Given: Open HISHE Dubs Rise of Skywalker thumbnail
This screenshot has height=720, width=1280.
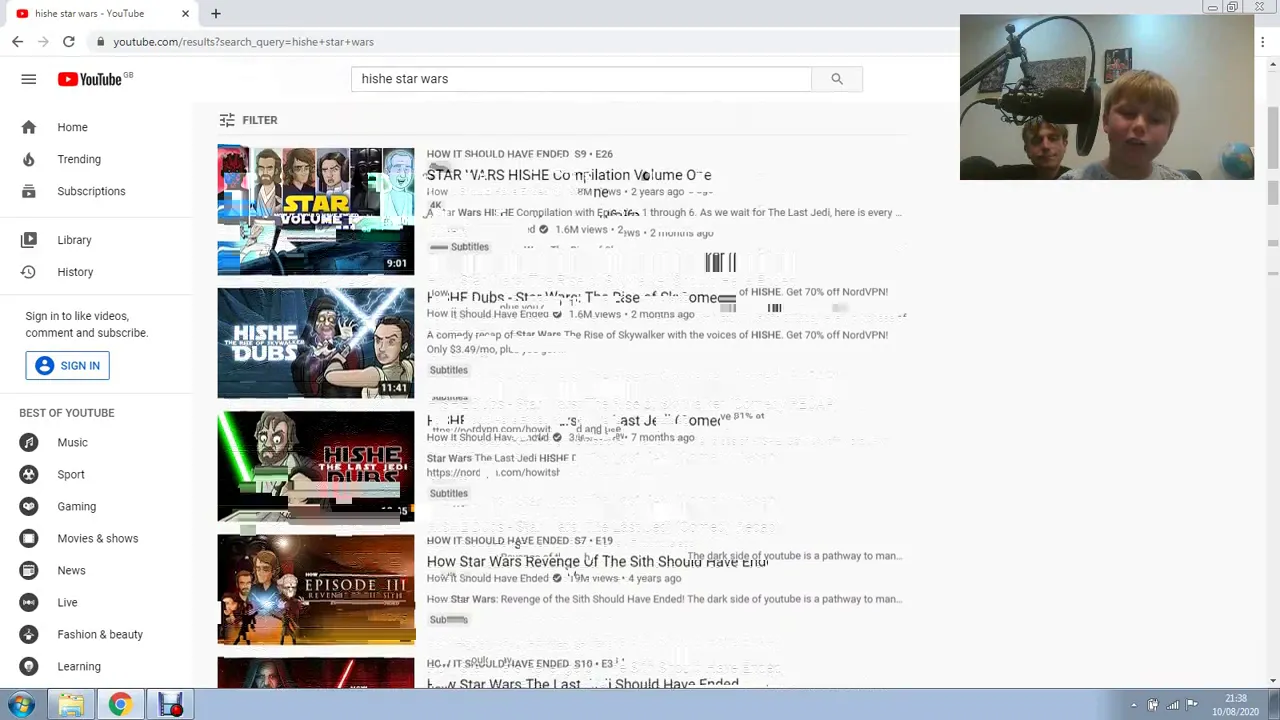Looking at the screenshot, I should click(x=316, y=343).
